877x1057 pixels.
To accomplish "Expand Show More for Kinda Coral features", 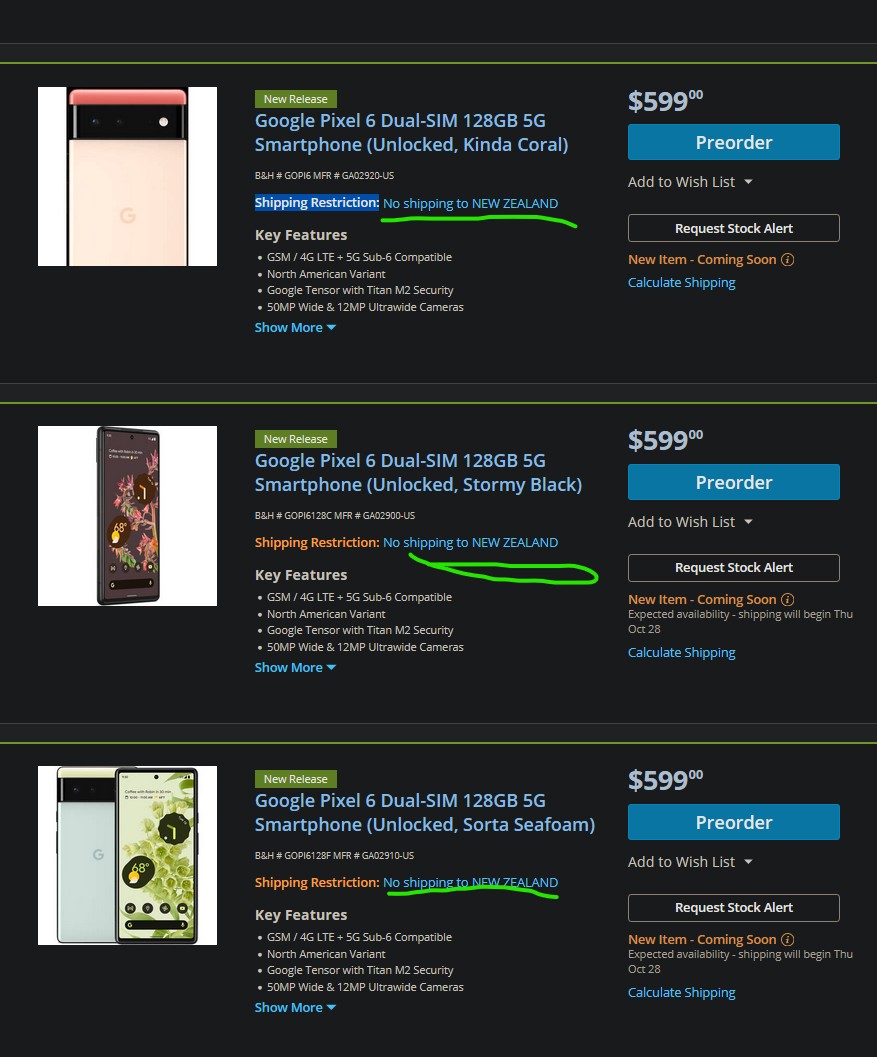I will click(x=295, y=328).
